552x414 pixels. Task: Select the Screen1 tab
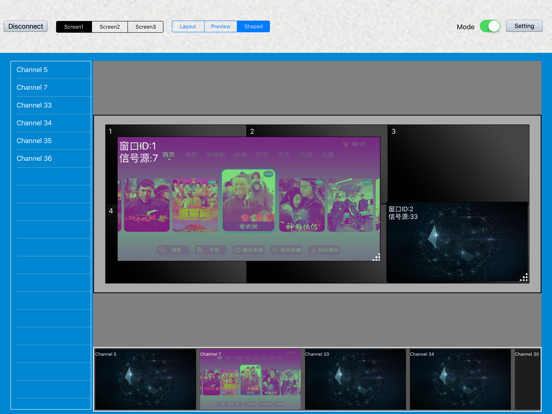point(74,27)
